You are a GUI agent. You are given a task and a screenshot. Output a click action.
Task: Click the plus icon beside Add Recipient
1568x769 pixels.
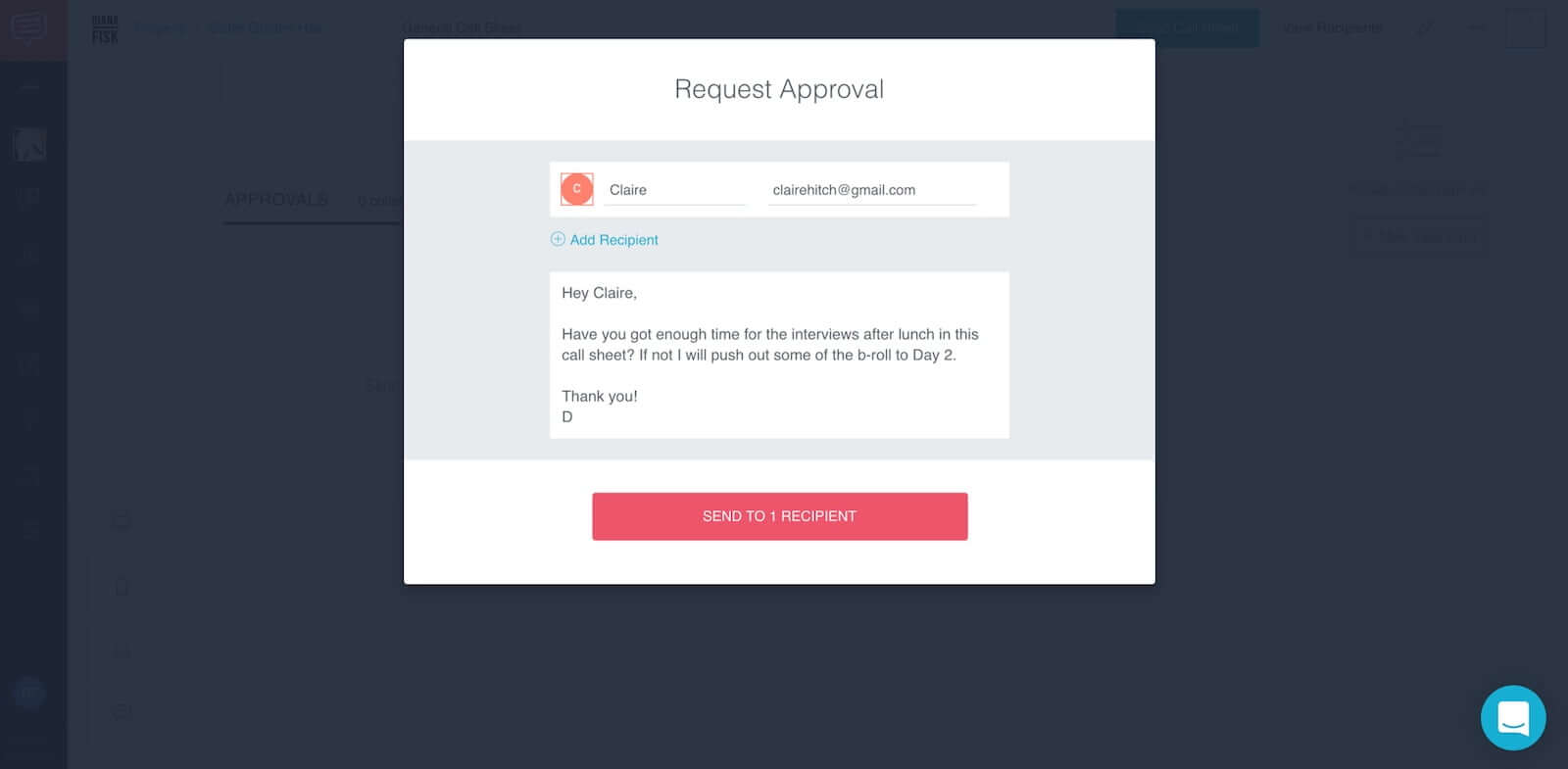(558, 239)
